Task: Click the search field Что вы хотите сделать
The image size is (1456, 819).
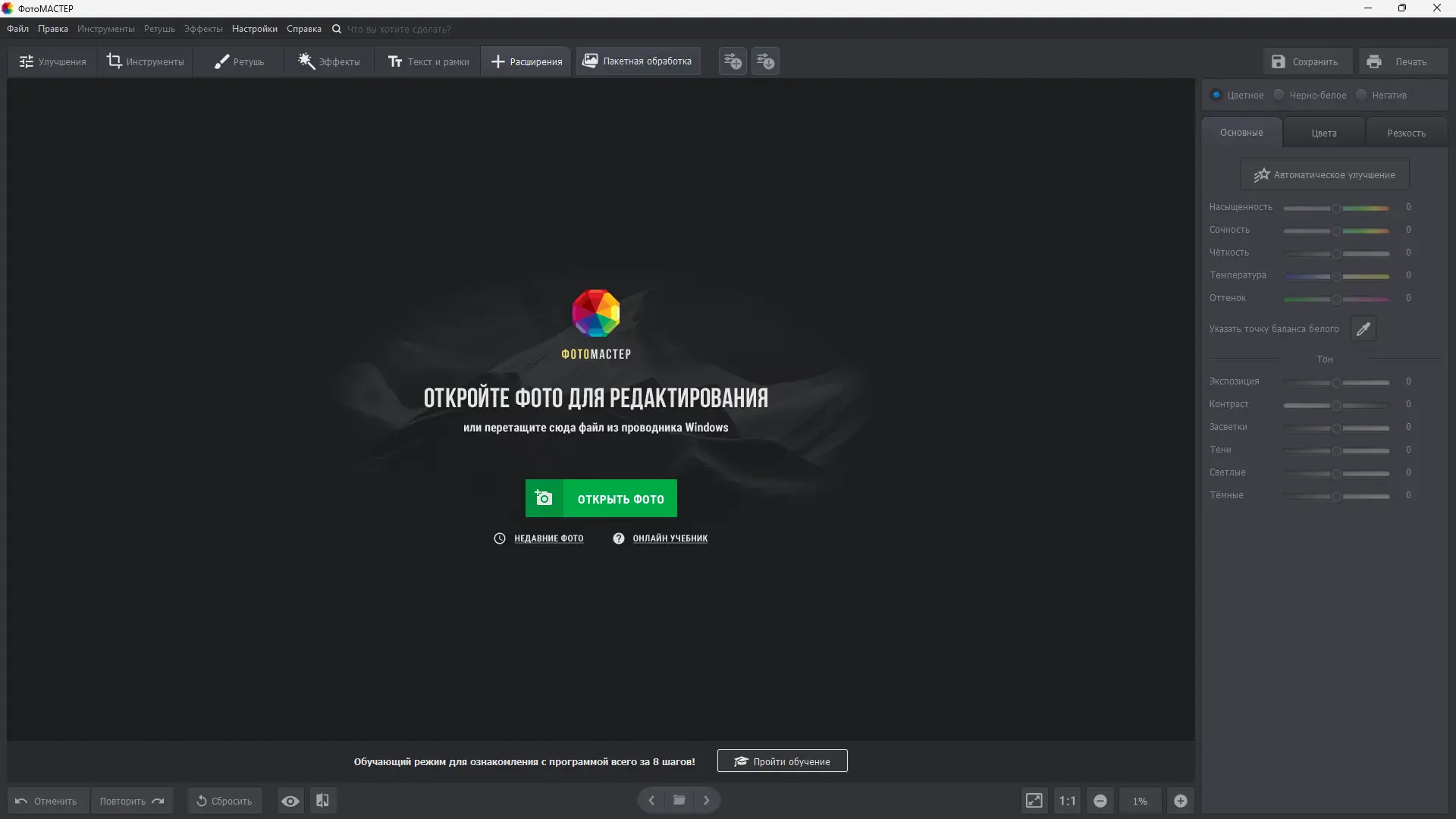Action: point(399,29)
